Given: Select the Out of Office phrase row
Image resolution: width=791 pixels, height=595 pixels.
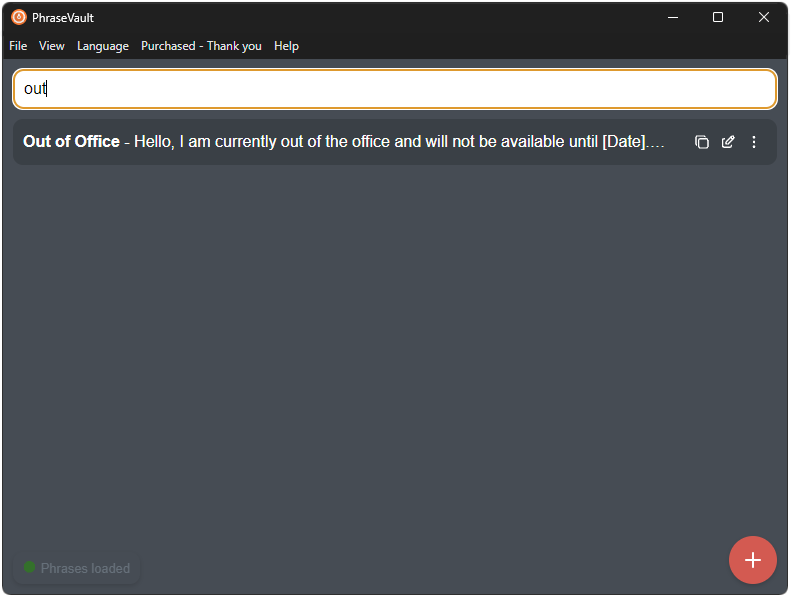Looking at the screenshot, I should [395, 142].
